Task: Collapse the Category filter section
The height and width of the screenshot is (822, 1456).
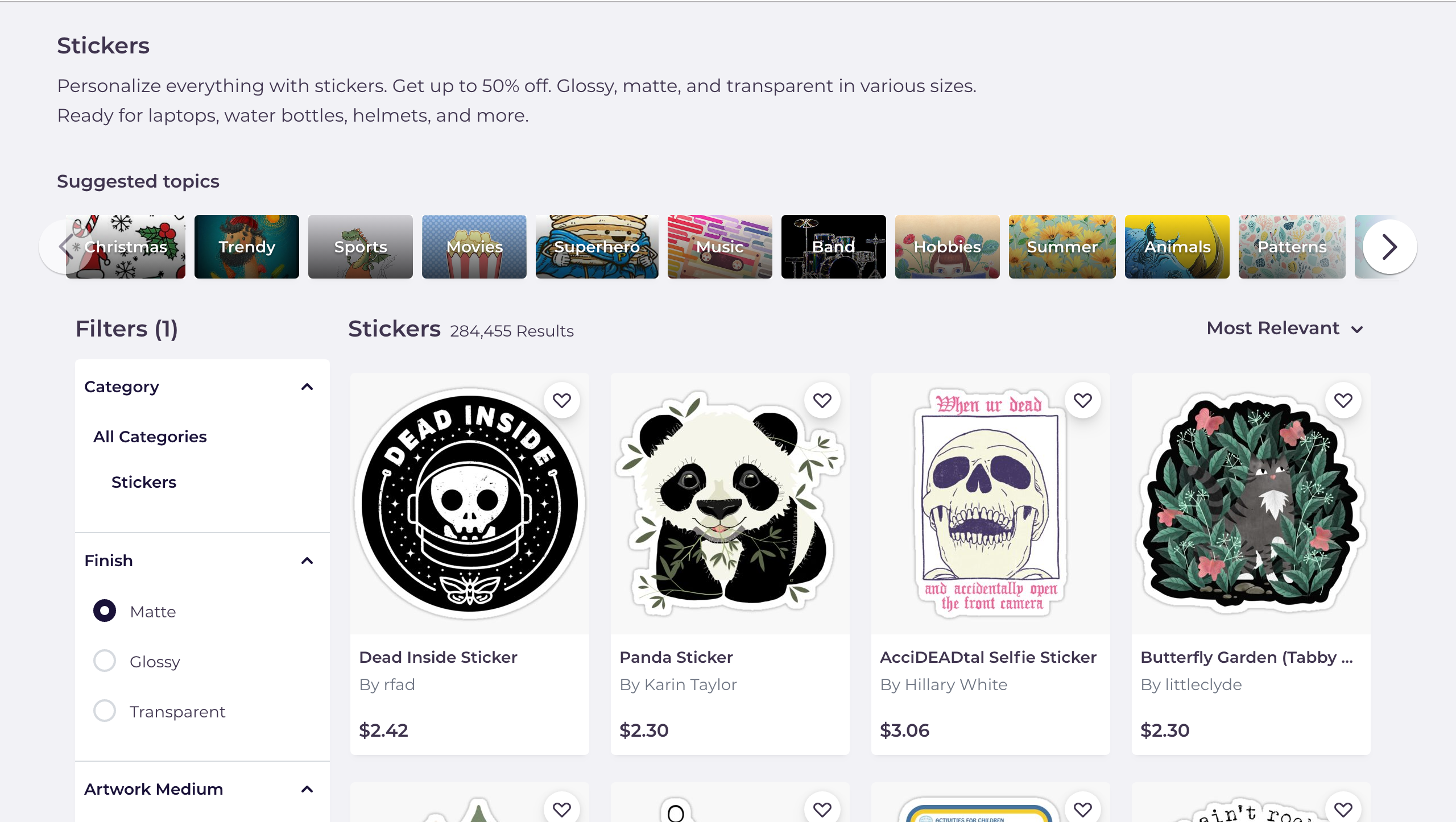Action: 307,387
